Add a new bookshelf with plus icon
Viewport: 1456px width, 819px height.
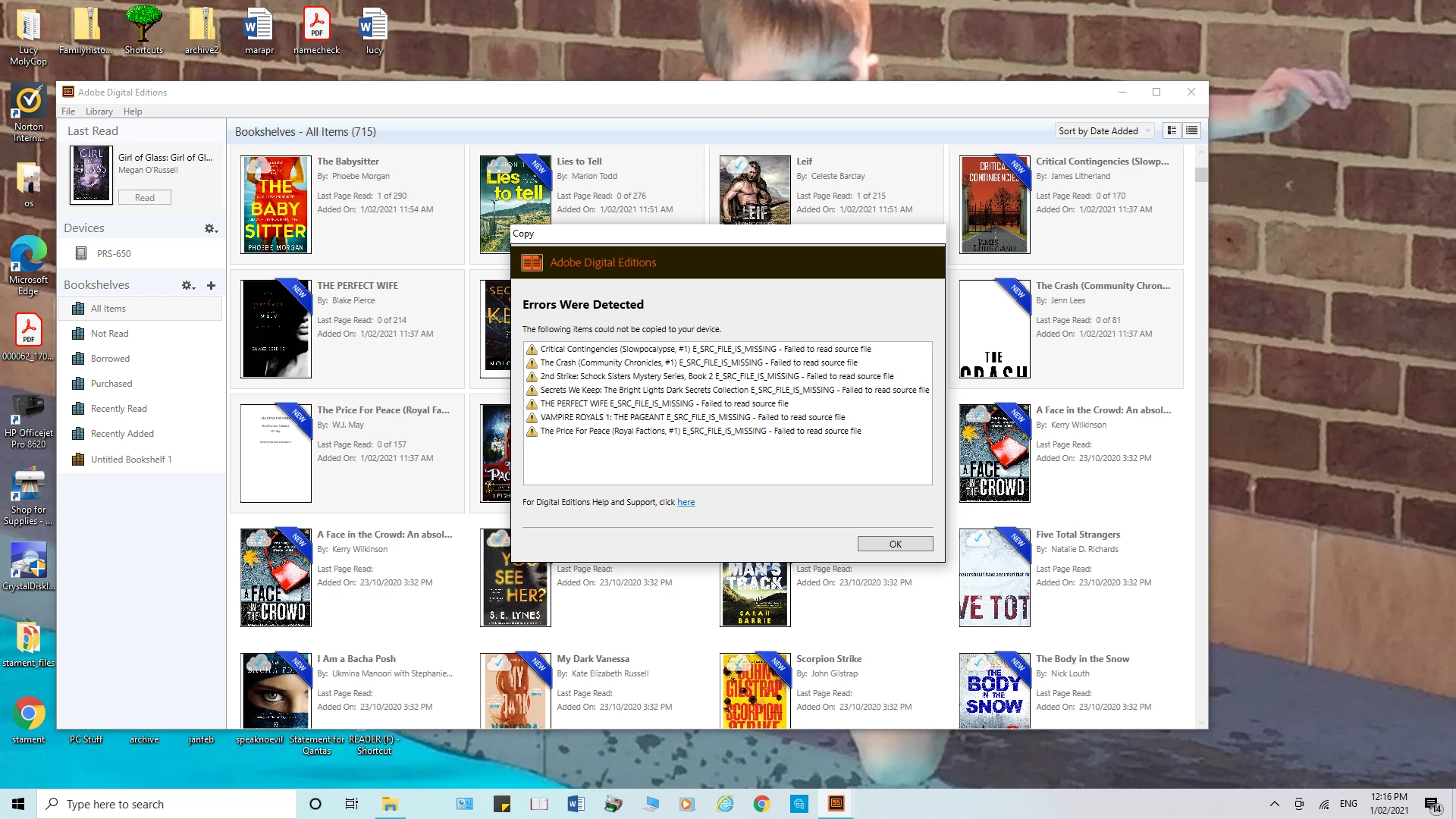(211, 285)
